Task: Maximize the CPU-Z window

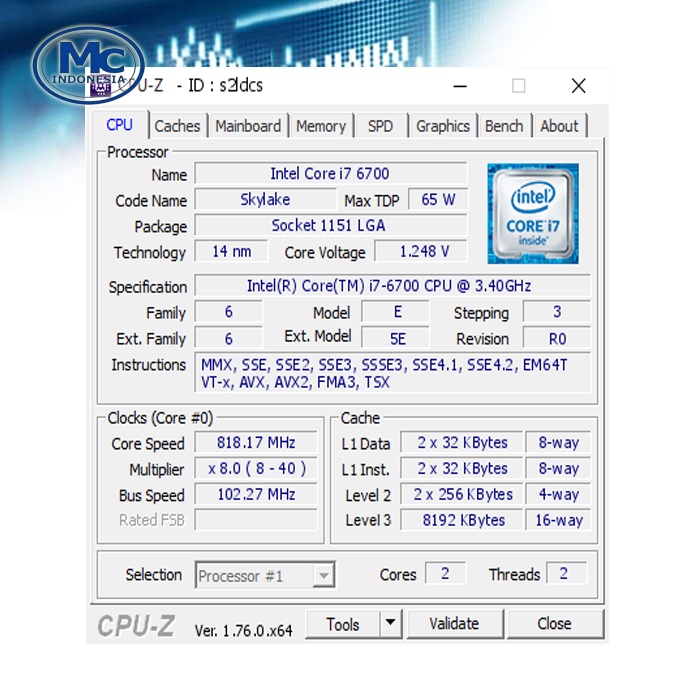Action: coord(518,86)
